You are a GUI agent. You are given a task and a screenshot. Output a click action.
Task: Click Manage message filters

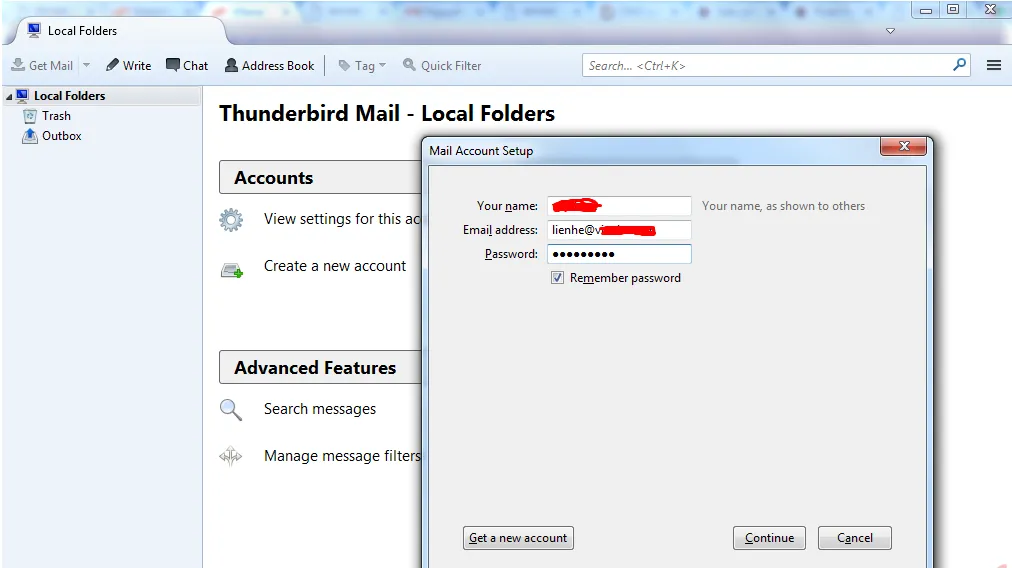pyautogui.click(x=342, y=456)
